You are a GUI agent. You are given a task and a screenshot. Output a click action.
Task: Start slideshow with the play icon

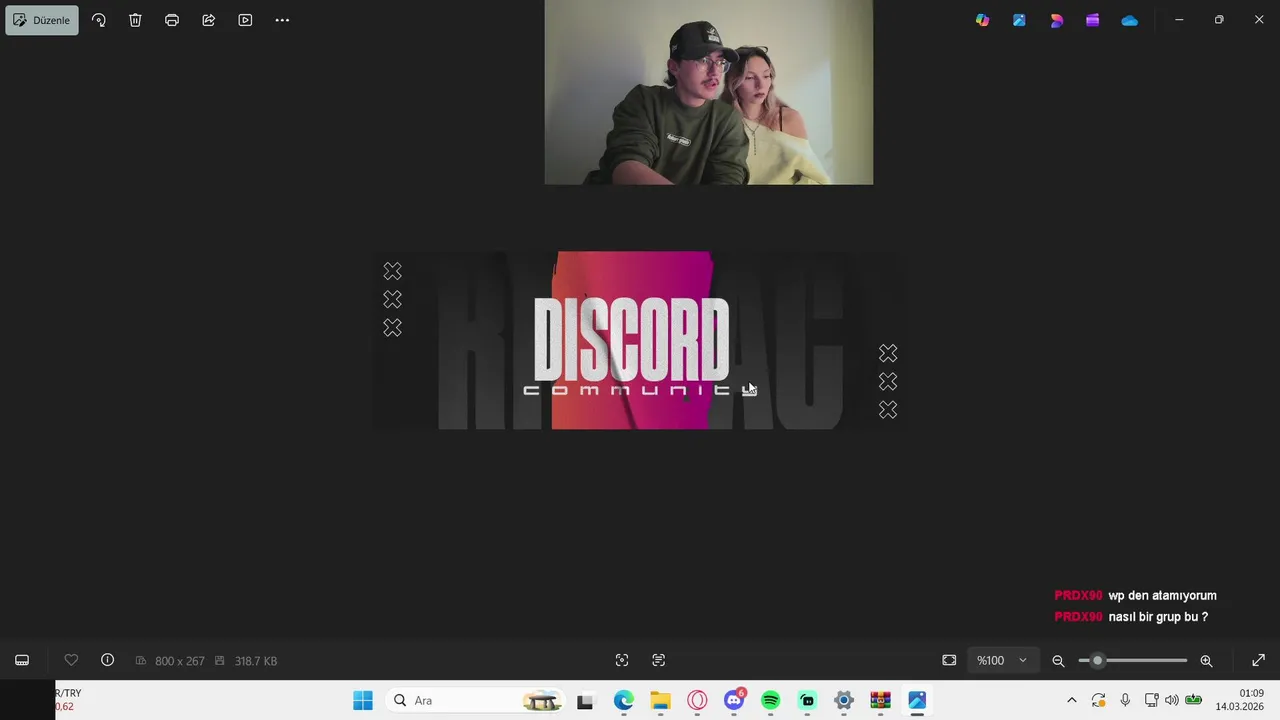tap(245, 20)
